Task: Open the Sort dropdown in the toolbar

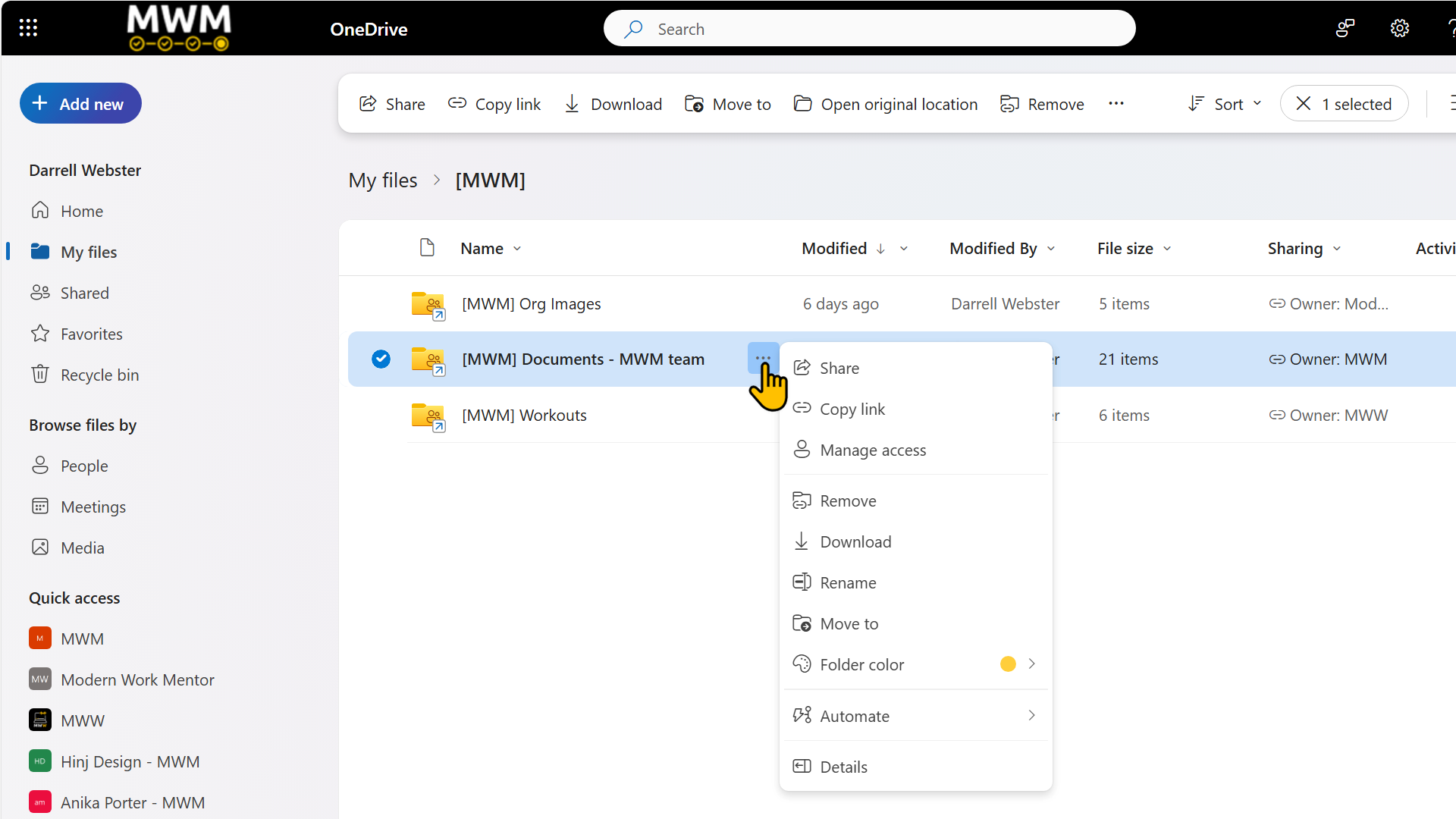Action: (1223, 103)
